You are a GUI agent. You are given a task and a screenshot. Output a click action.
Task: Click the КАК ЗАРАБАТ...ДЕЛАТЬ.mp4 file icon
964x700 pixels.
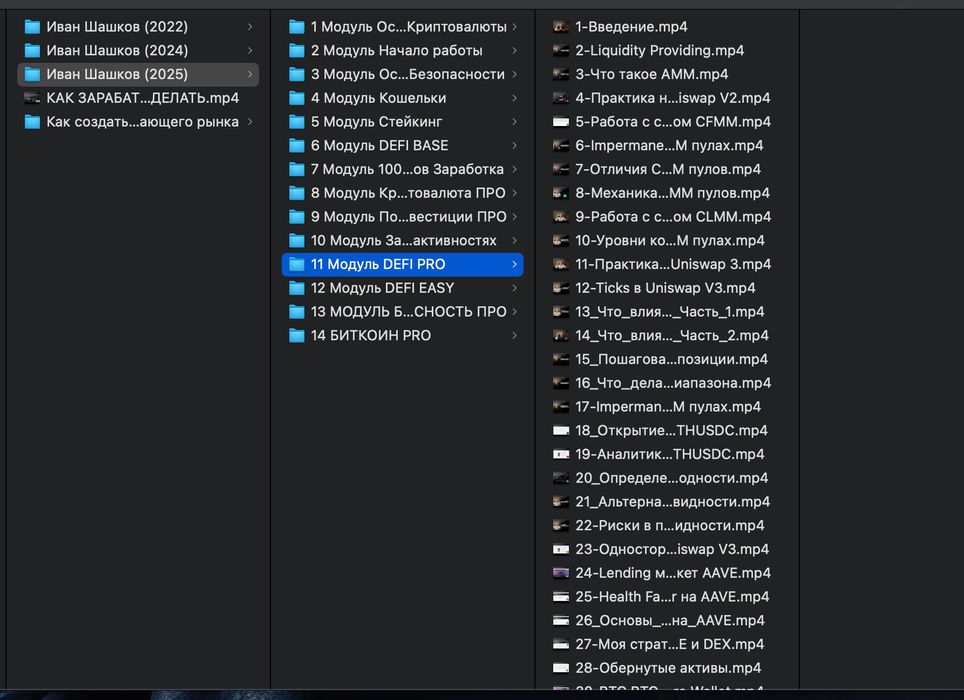click(32, 98)
